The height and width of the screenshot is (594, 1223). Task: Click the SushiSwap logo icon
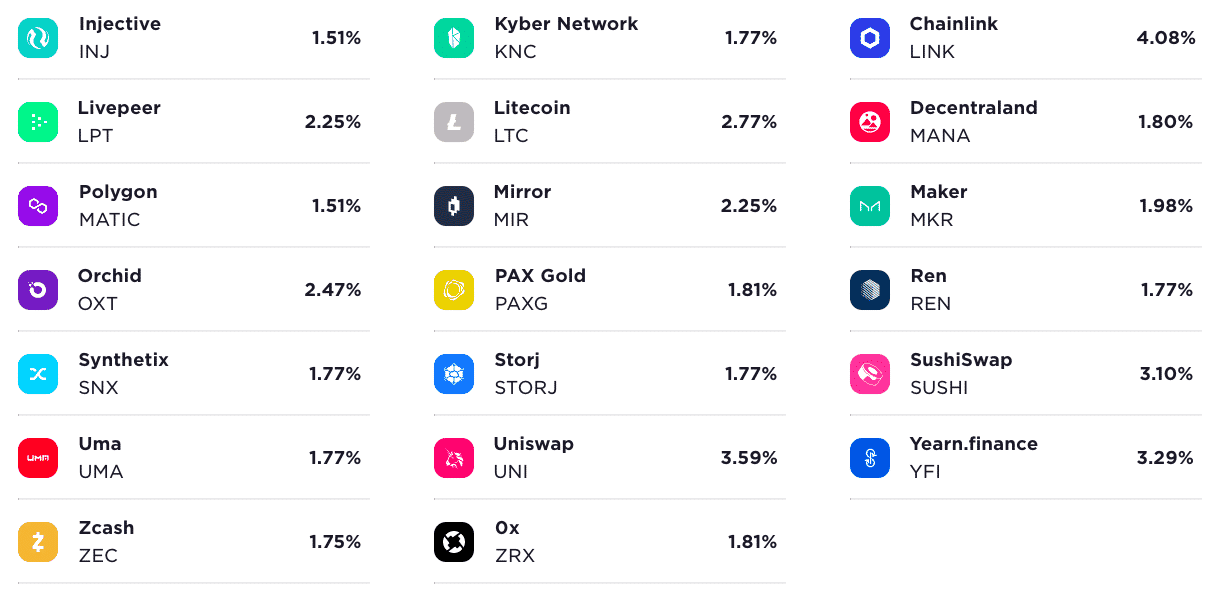[x=869, y=373]
